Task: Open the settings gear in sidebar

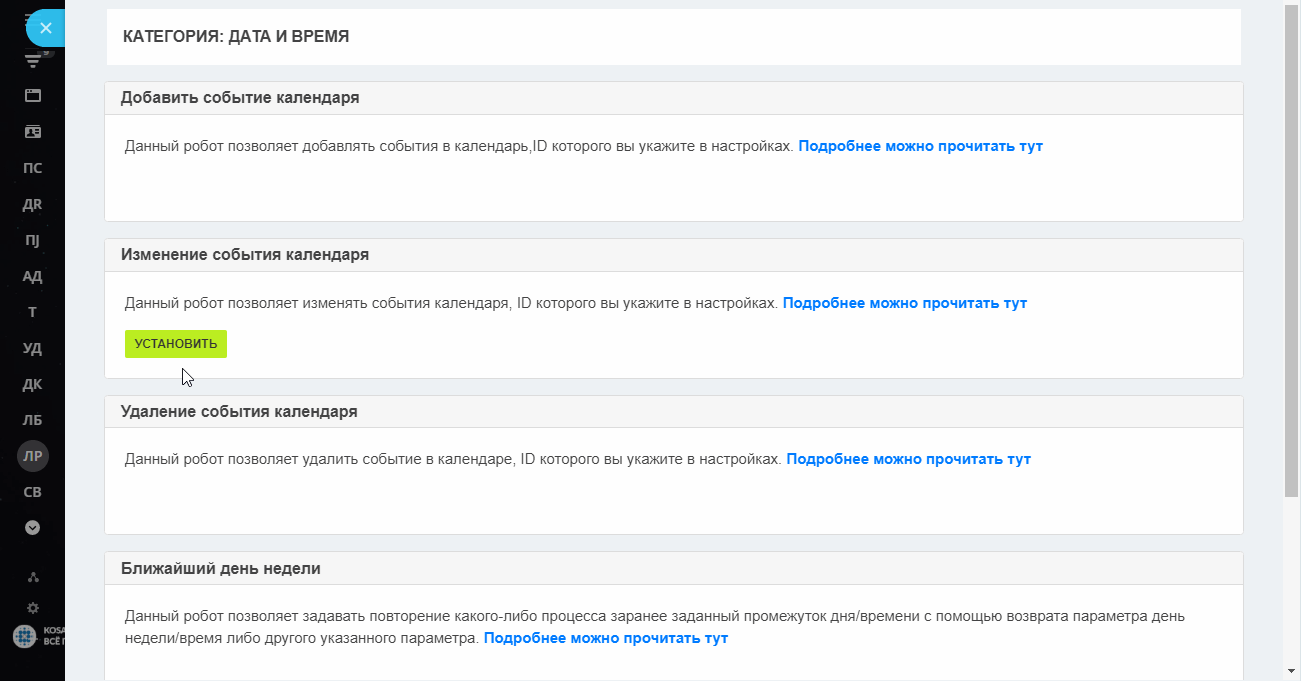Action: [33, 607]
